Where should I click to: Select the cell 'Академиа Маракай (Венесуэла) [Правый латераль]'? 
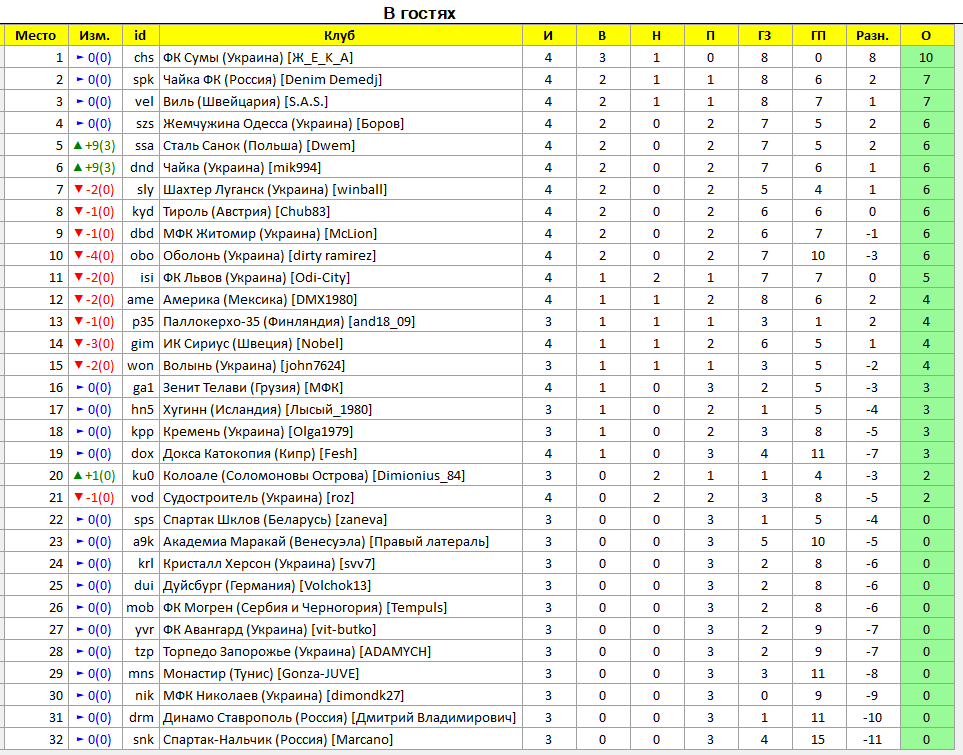click(341, 542)
